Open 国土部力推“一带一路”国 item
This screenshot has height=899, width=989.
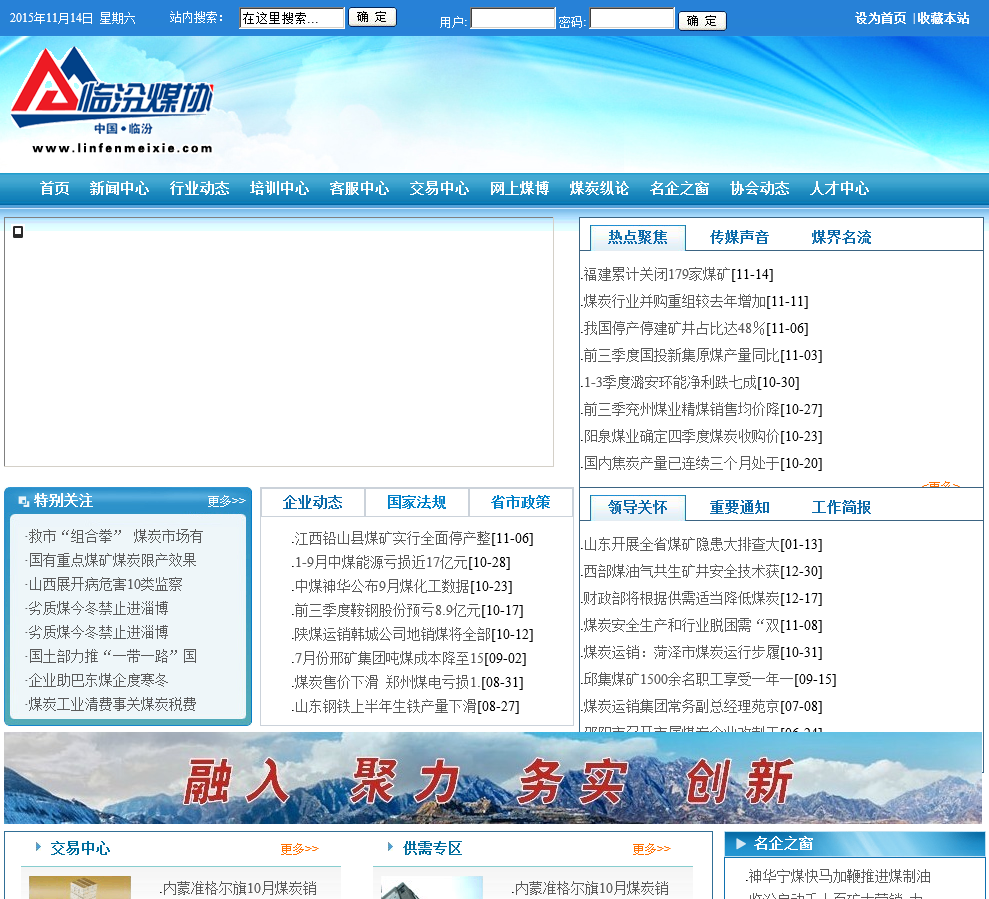112,657
